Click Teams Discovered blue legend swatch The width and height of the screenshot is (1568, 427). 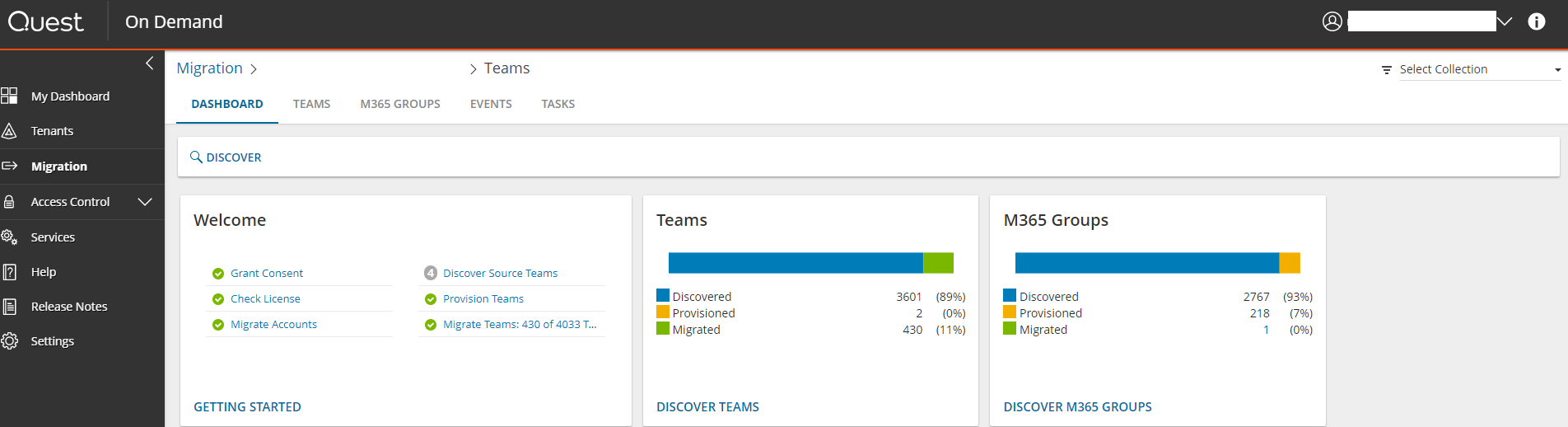(663, 295)
